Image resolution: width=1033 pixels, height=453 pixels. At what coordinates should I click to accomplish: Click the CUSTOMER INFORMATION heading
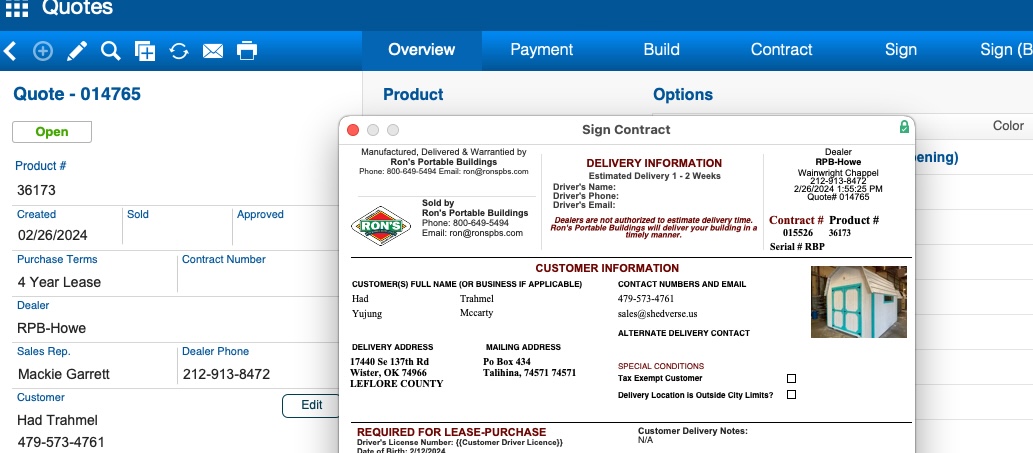pyautogui.click(x=607, y=268)
